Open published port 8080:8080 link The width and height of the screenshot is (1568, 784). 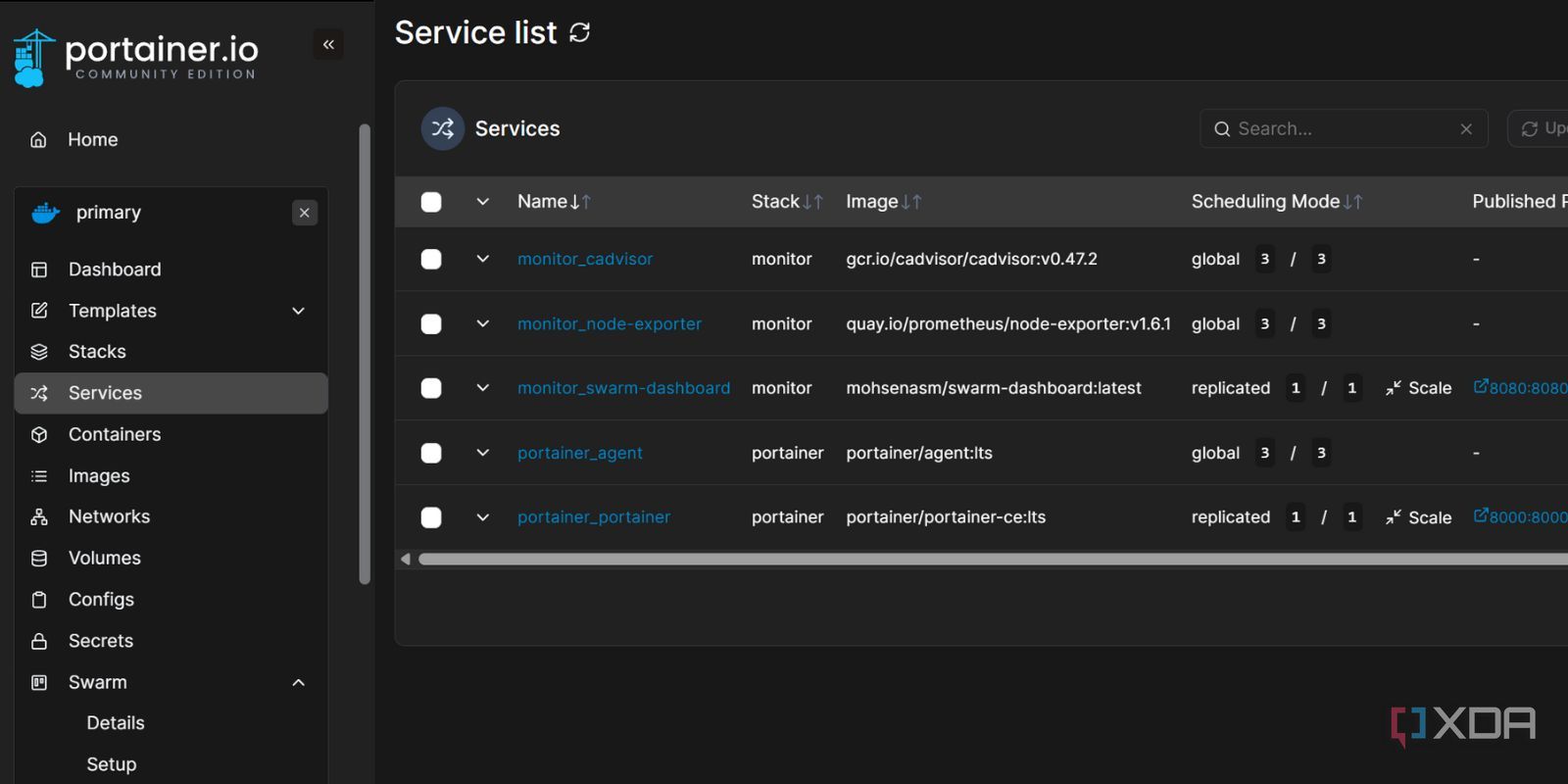pos(1520,388)
